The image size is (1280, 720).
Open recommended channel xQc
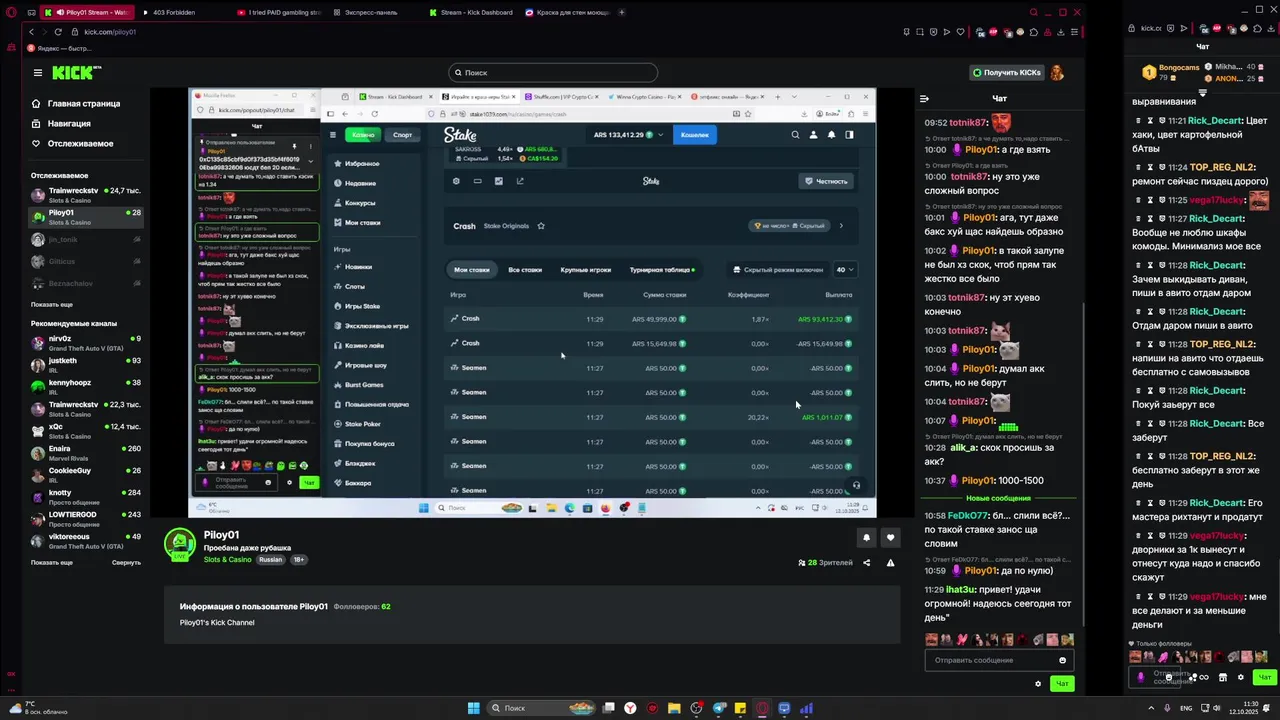click(x=88, y=431)
